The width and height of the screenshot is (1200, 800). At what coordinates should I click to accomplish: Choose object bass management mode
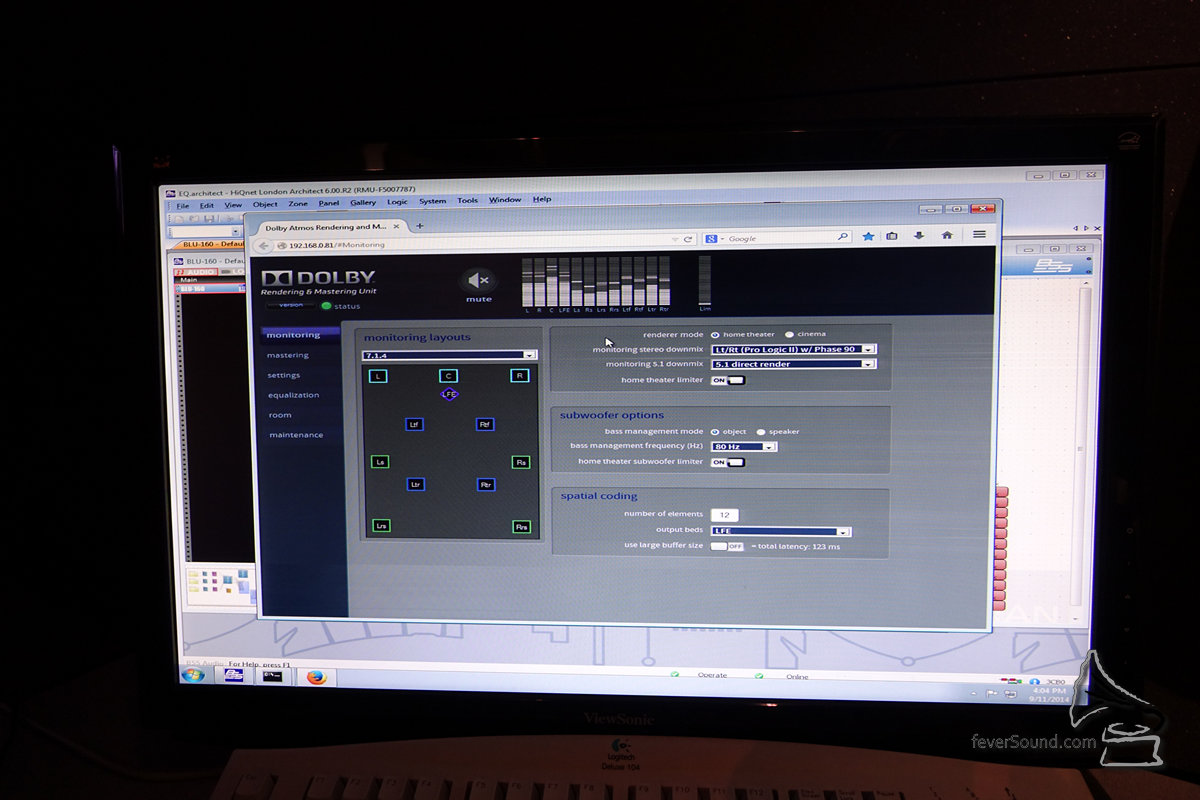pos(714,432)
